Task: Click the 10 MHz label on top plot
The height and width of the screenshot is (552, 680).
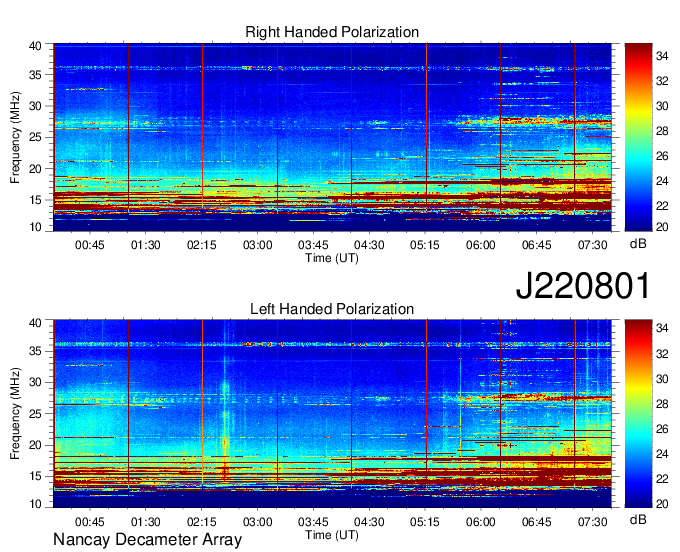Action: pos(35,227)
